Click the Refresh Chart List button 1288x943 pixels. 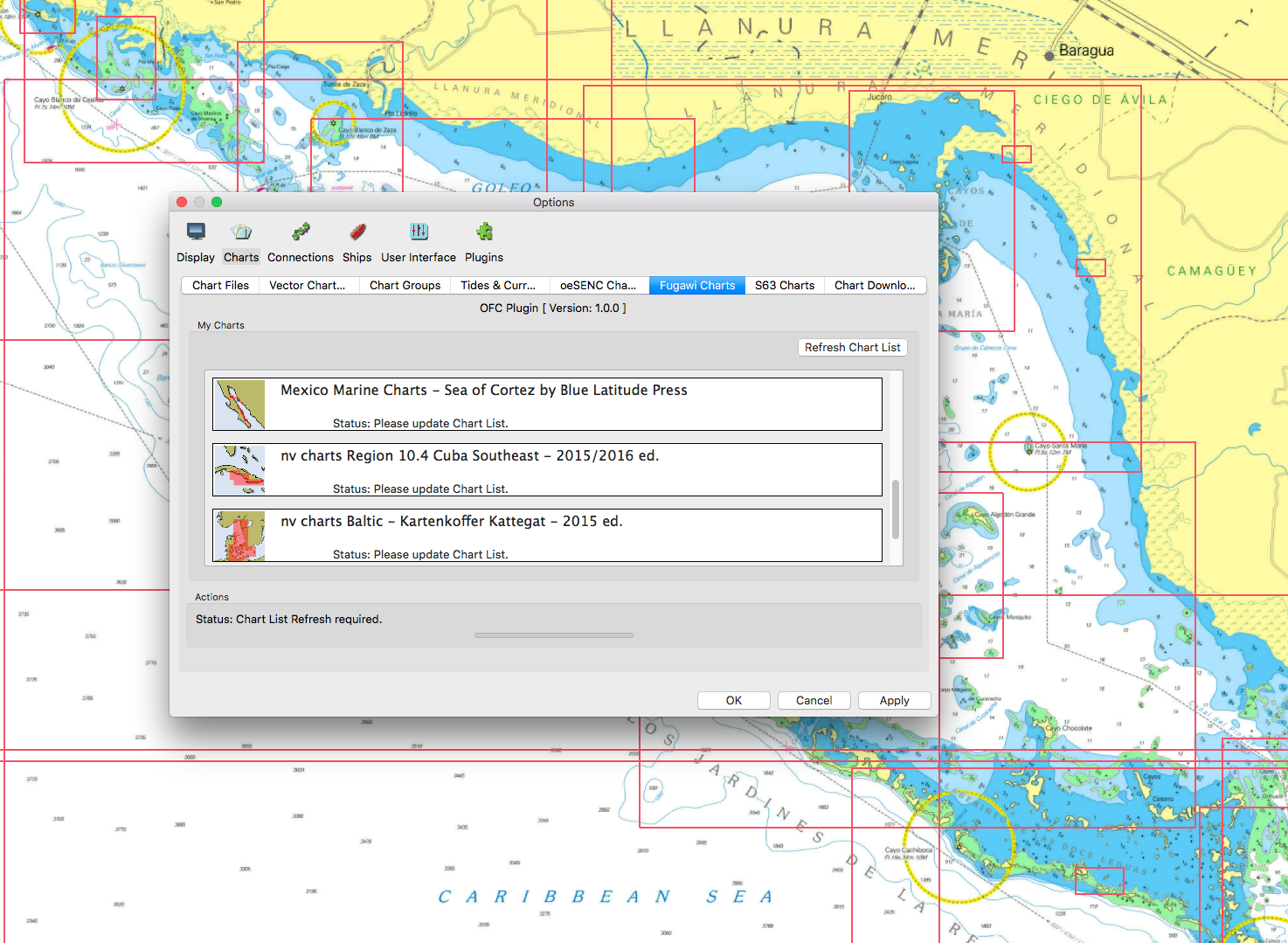[853, 347]
